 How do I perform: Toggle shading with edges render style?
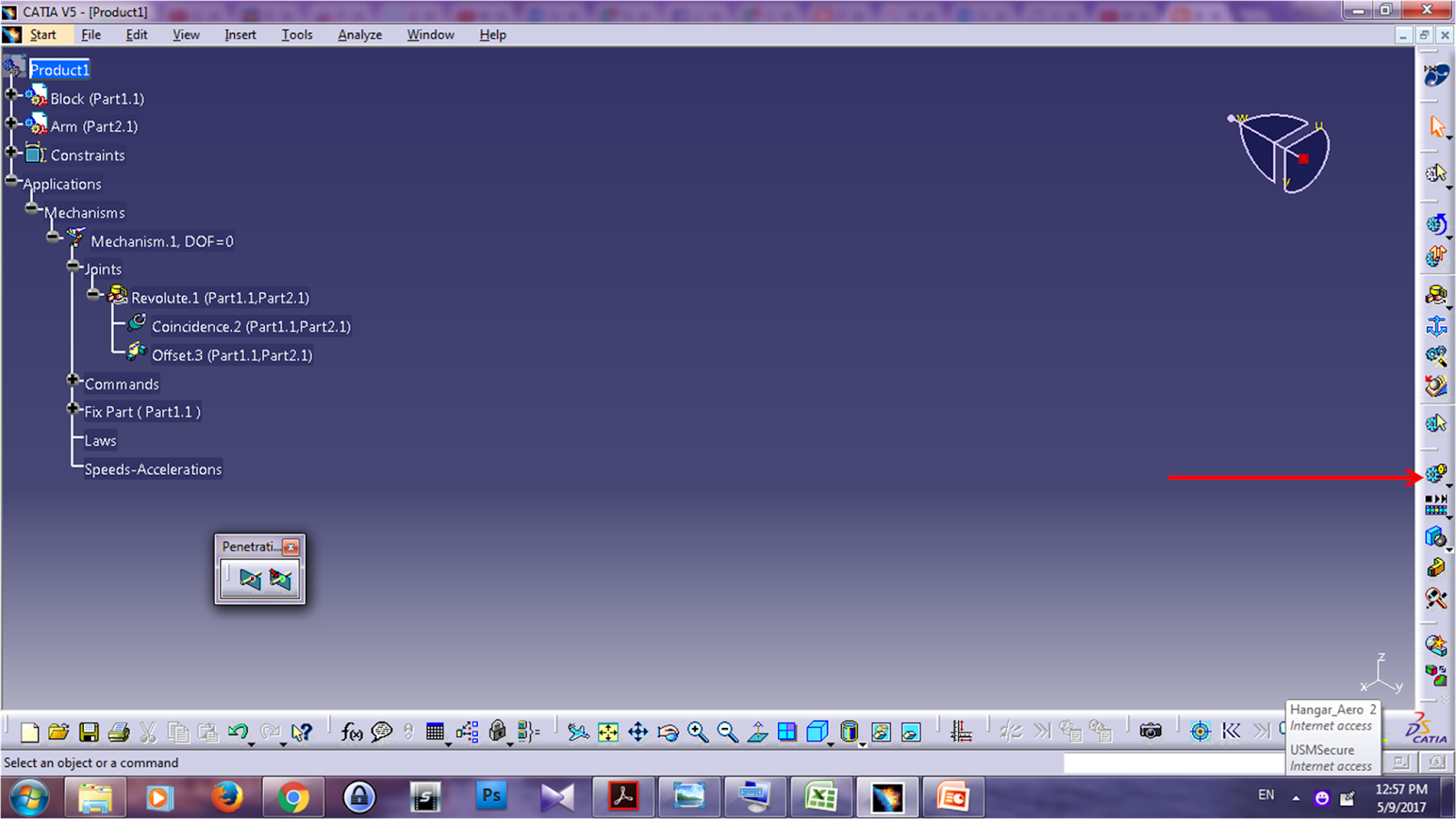(x=851, y=731)
